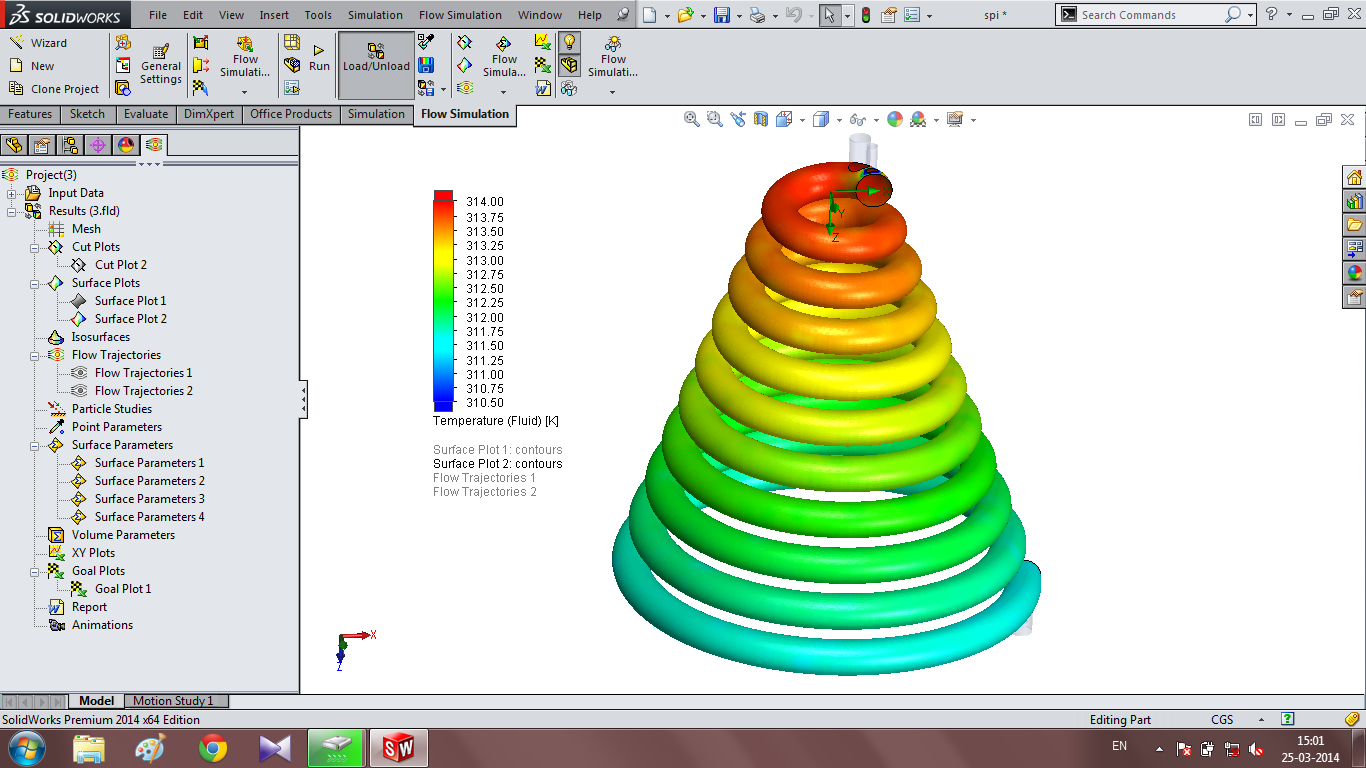Open the DimXpertManager crosshair tab icon

(x=97, y=145)
